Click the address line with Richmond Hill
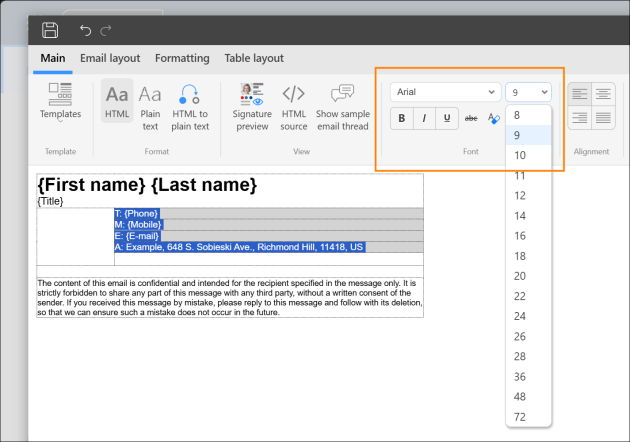The height and width of the screenshot is (442, 630). click(x=239, y=247)
